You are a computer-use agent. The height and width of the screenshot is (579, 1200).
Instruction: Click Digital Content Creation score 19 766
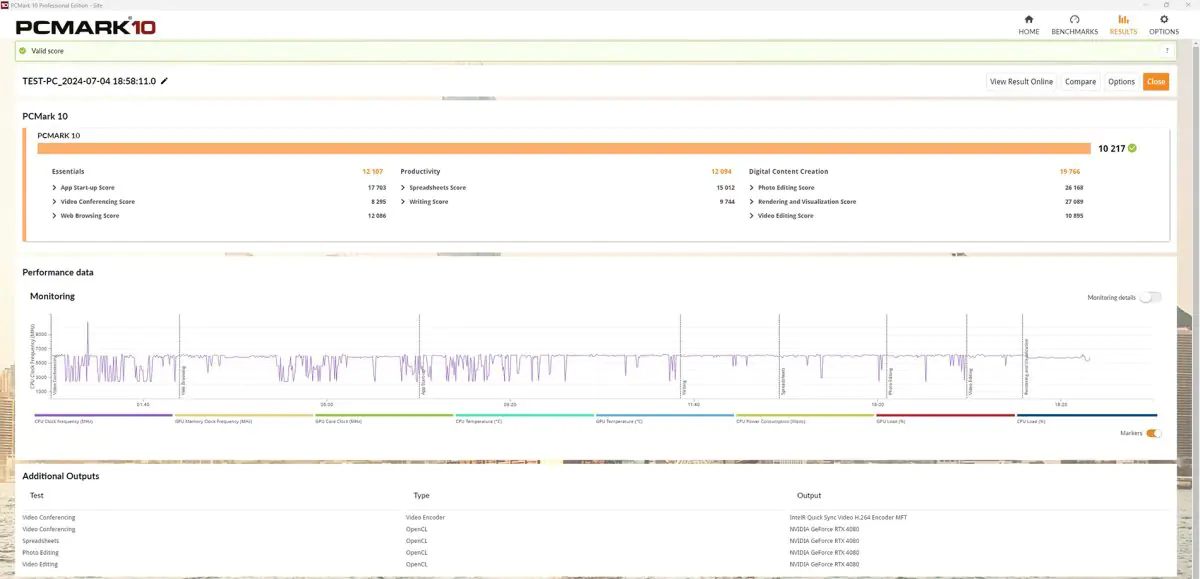[1071, 172]
